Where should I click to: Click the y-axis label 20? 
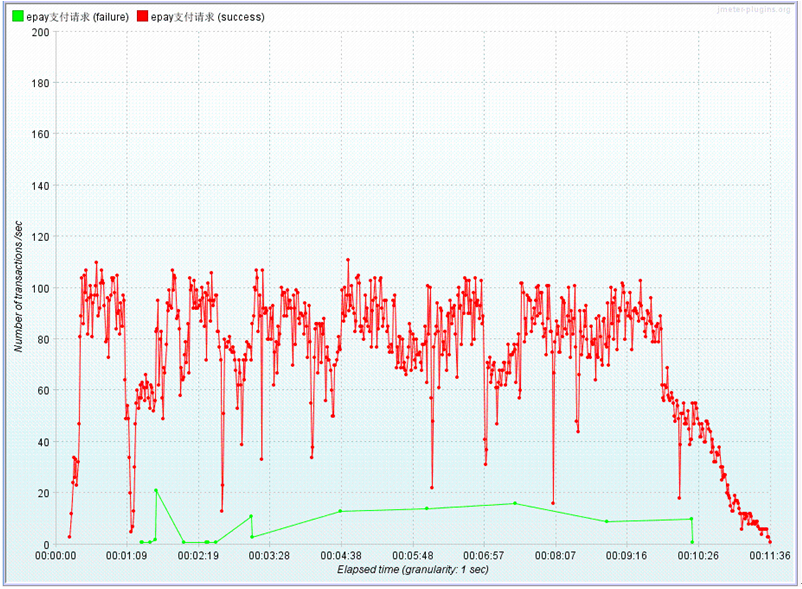tap(43, 493)
